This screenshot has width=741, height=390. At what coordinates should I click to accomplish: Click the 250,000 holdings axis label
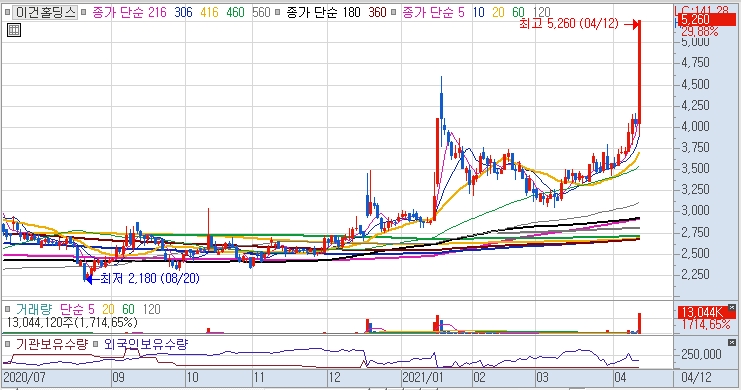(x=701, y=354)
